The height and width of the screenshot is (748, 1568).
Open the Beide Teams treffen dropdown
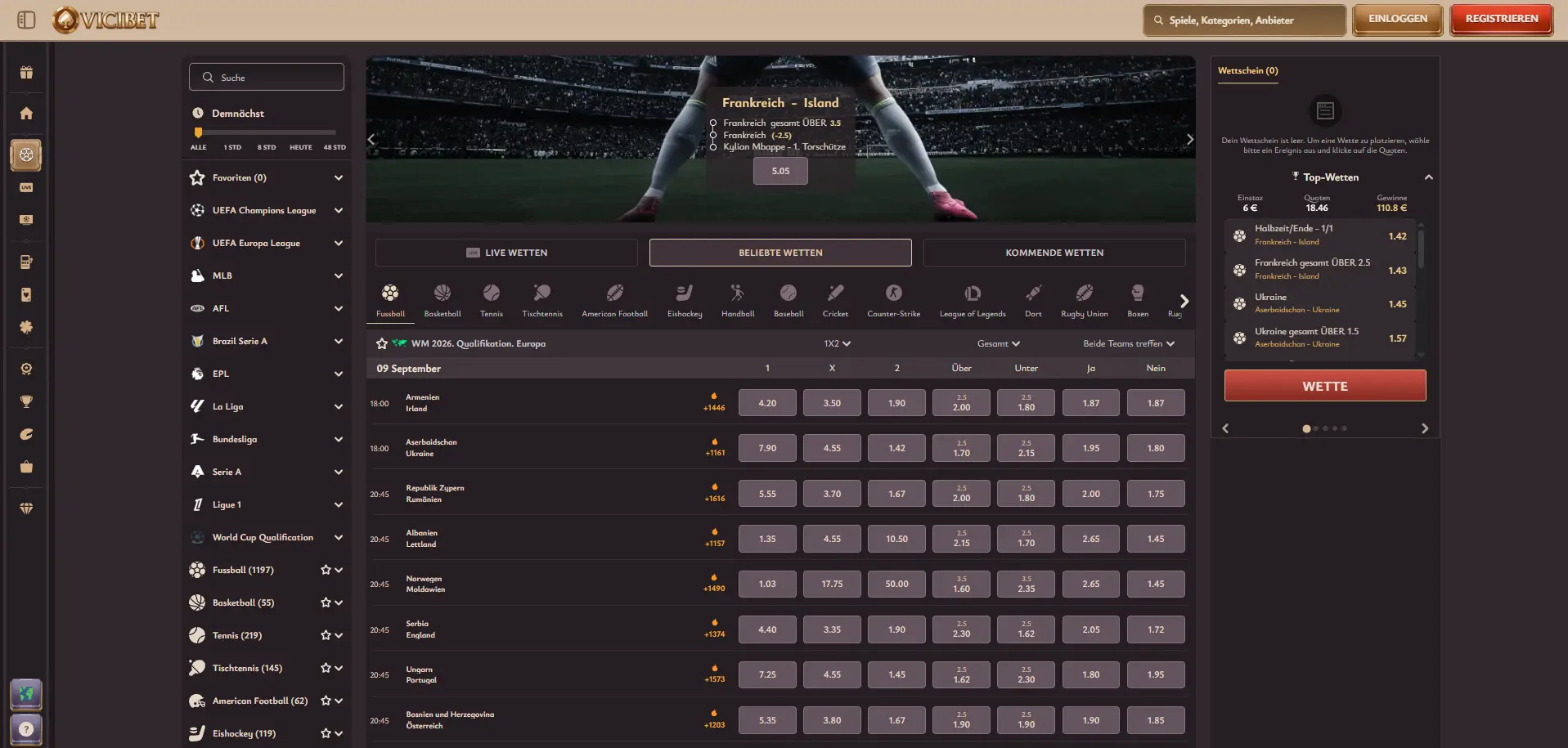coord(1128,344)
